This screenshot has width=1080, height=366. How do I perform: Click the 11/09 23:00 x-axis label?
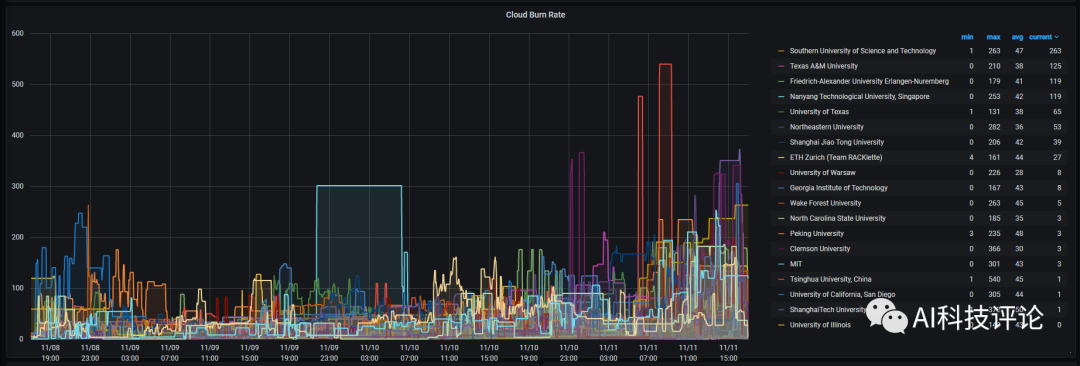coord(329,354)
